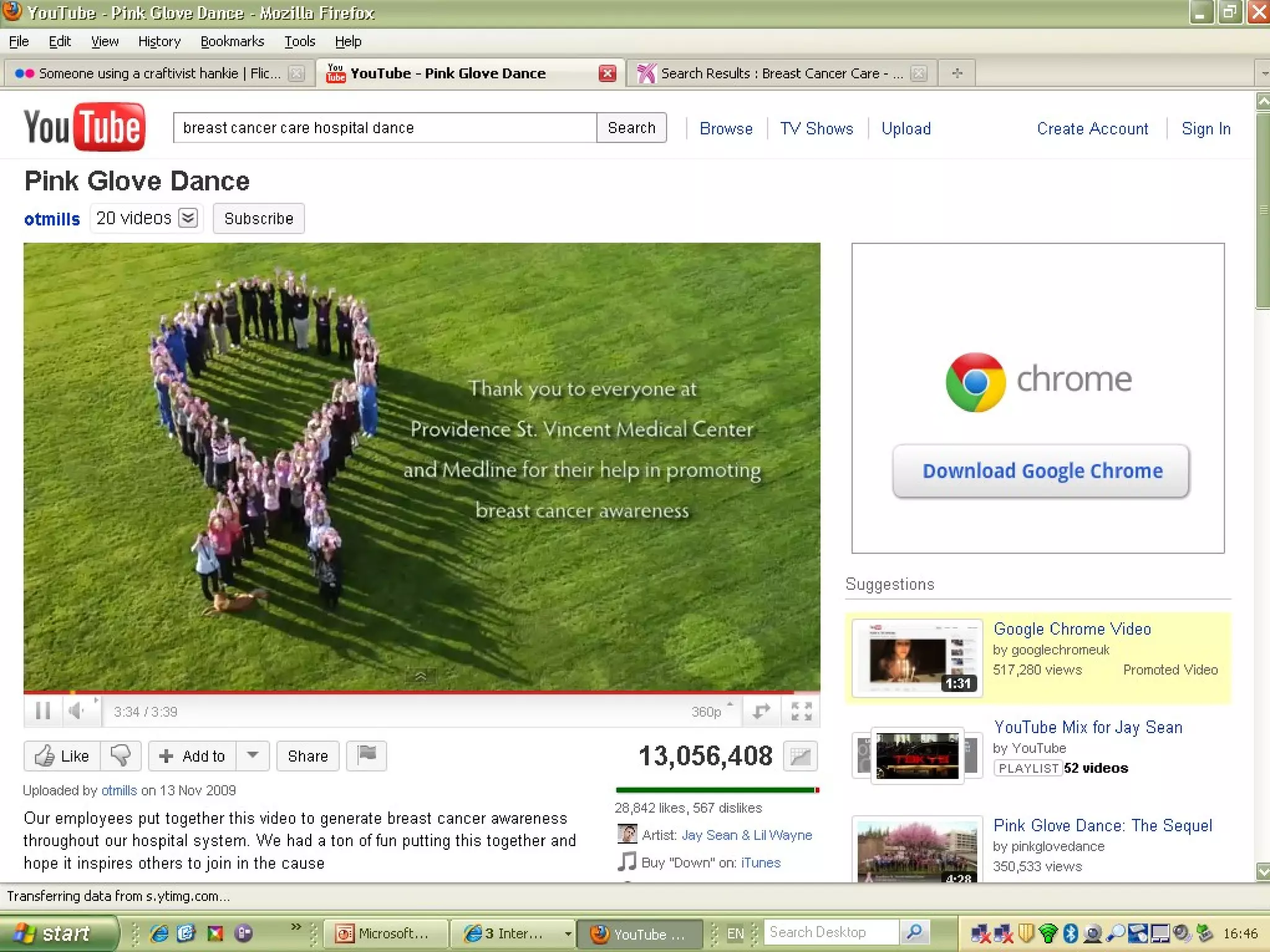Pause the video playback

point(43,711)
